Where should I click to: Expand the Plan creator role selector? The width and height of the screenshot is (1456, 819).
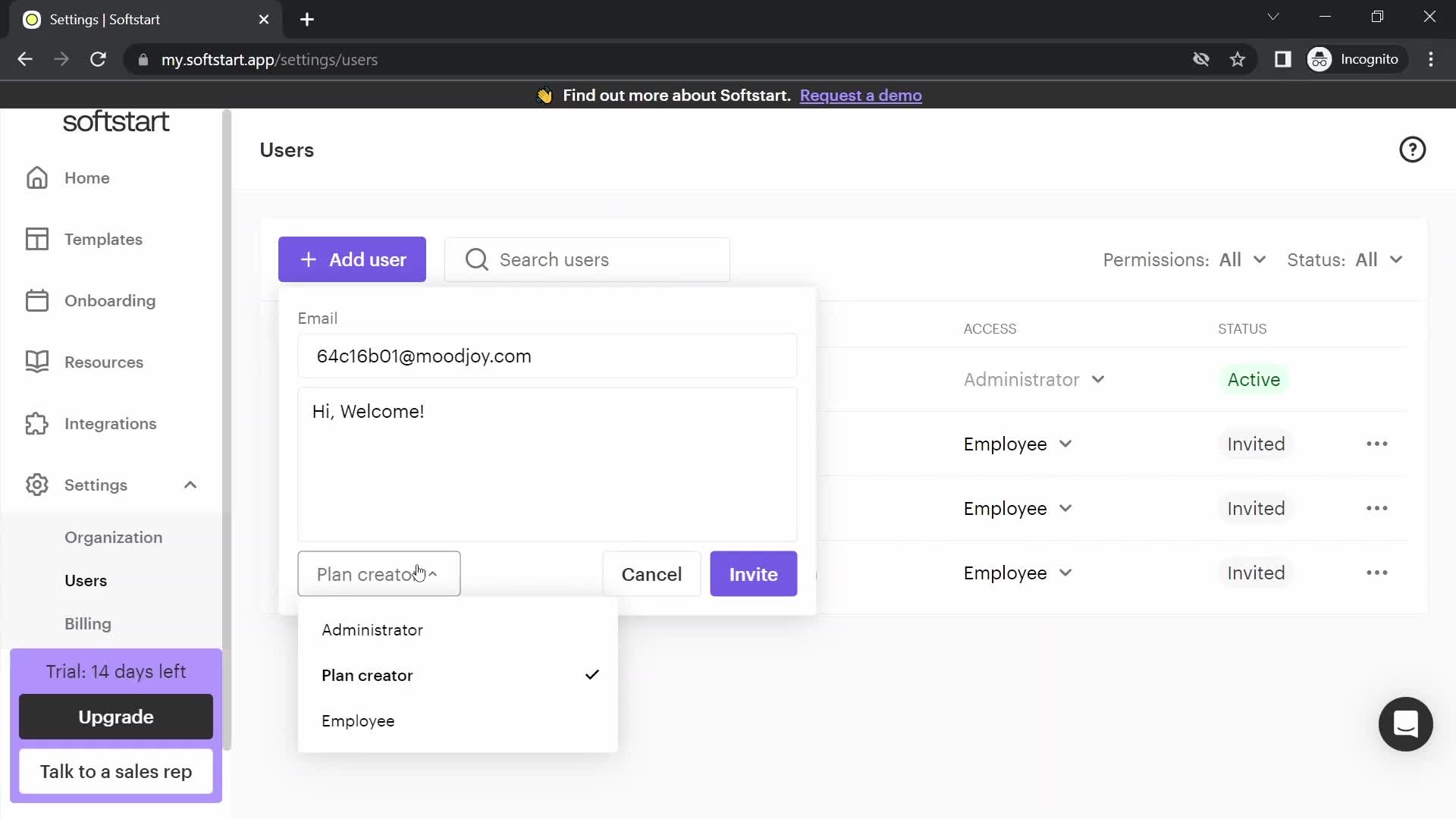(x=379, y=574)
